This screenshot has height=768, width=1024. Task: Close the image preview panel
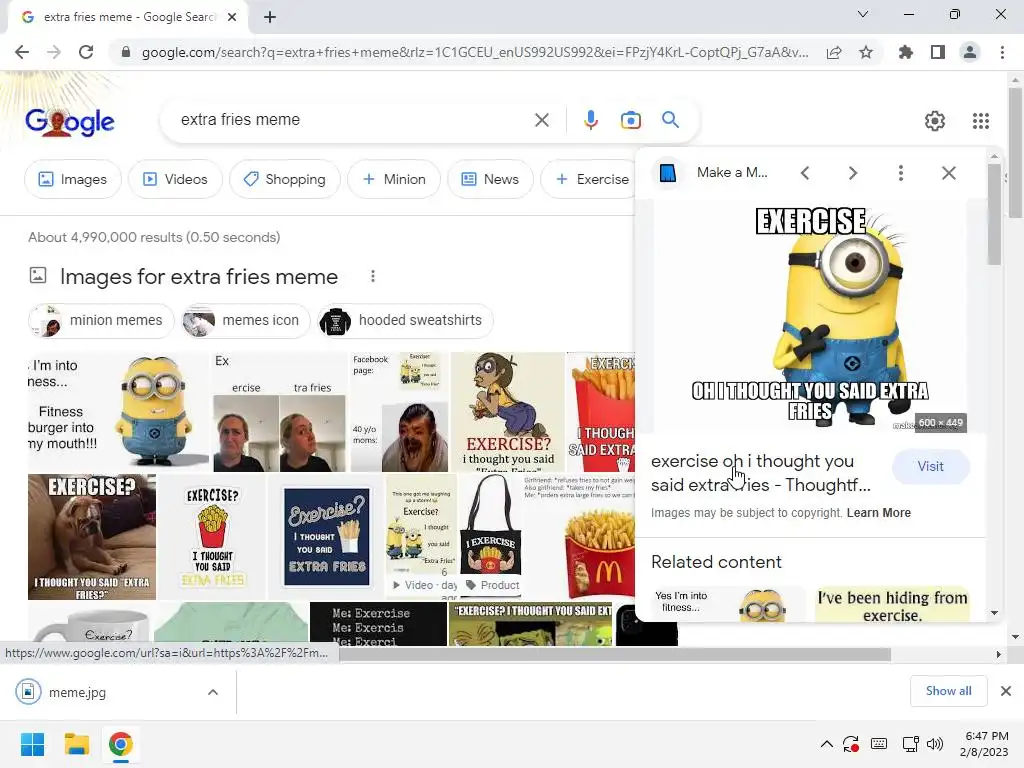tap(949, 173)
